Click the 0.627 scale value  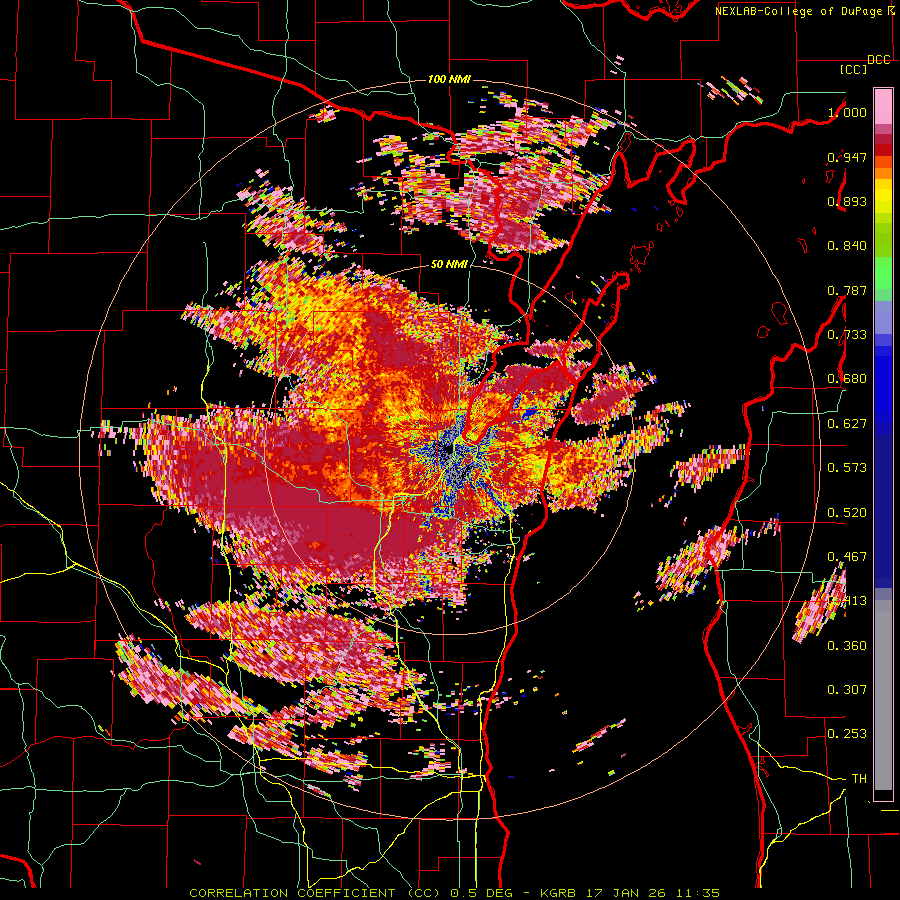(847, 424)
